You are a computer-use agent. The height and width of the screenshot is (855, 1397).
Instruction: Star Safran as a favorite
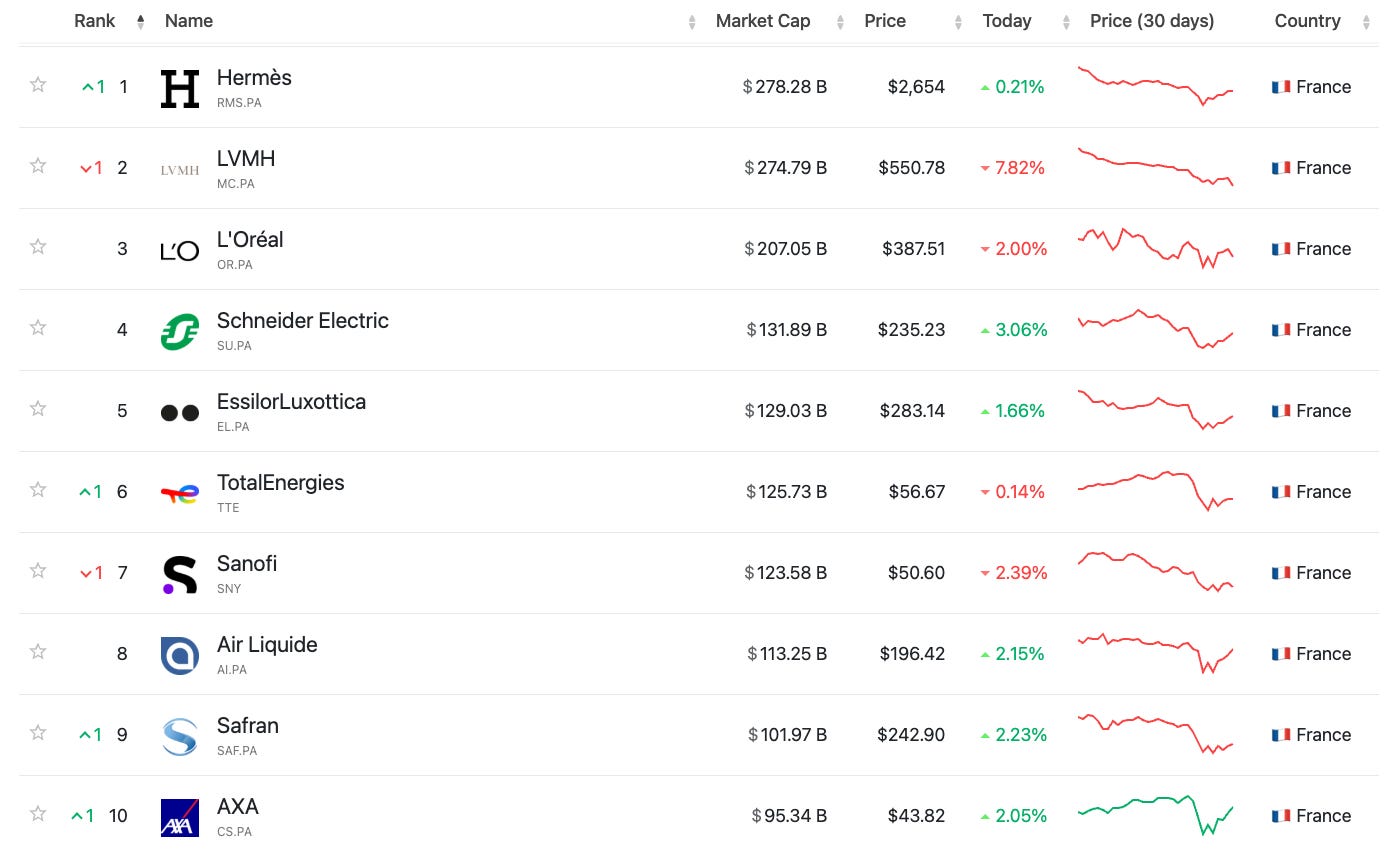pos(38,732)
